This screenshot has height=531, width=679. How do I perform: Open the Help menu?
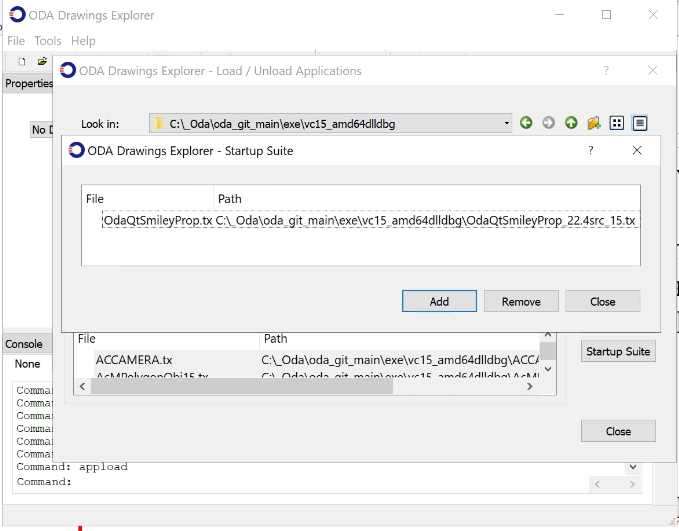coord(83,41)
